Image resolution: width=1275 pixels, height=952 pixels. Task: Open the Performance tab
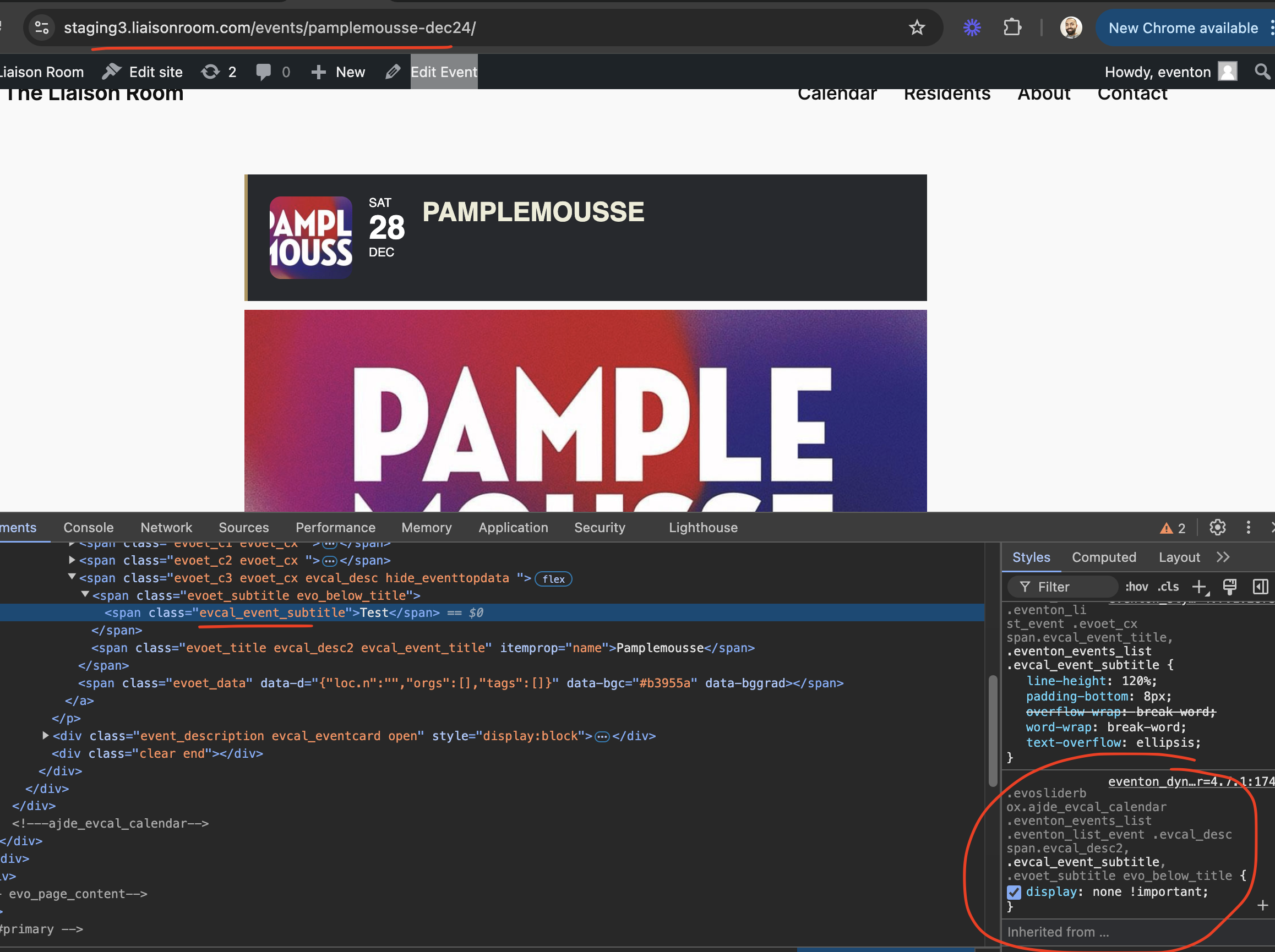pyautogui.click(x=335, y=527)
